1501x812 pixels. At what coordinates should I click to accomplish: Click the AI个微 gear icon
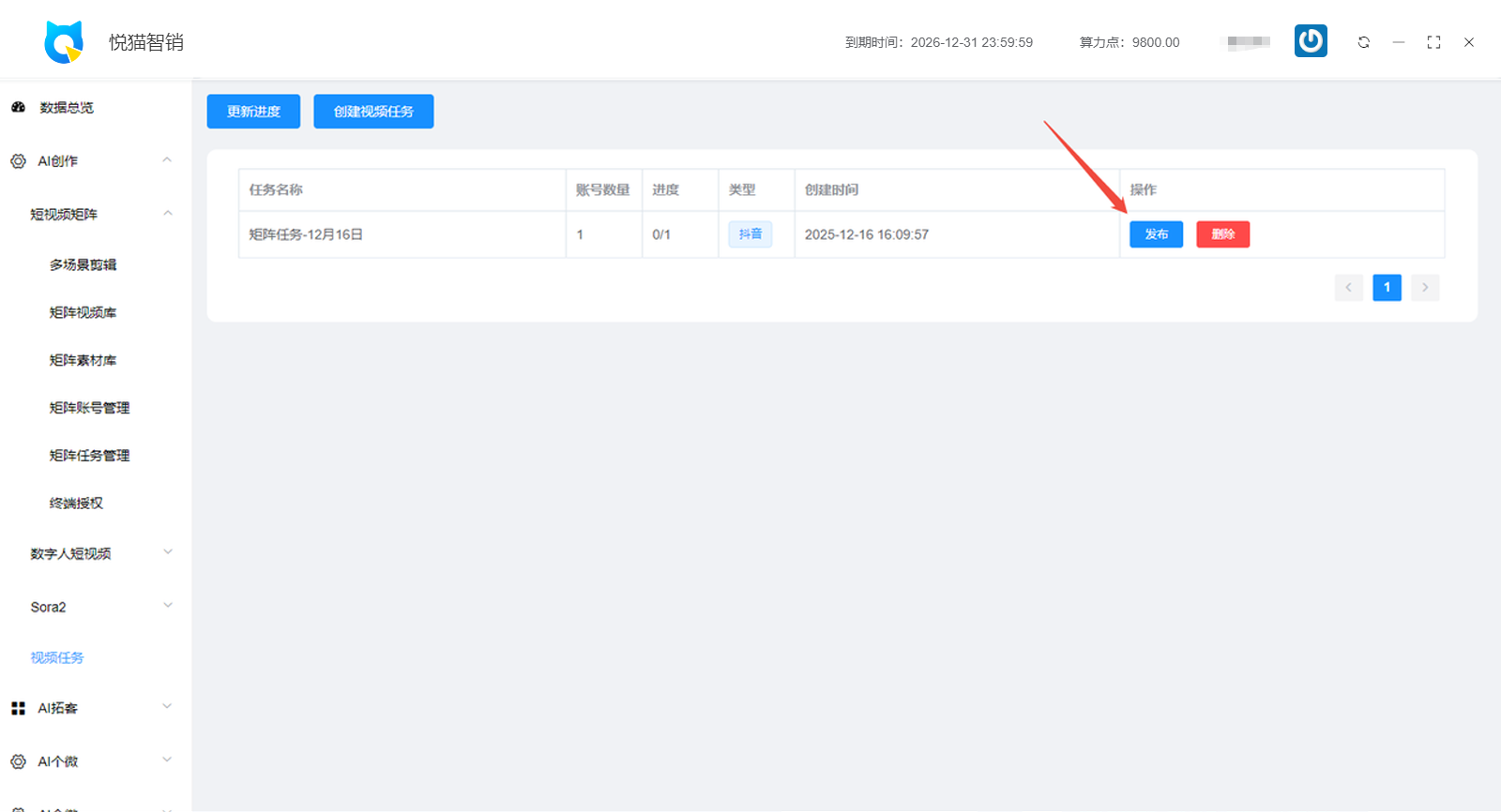18,761
